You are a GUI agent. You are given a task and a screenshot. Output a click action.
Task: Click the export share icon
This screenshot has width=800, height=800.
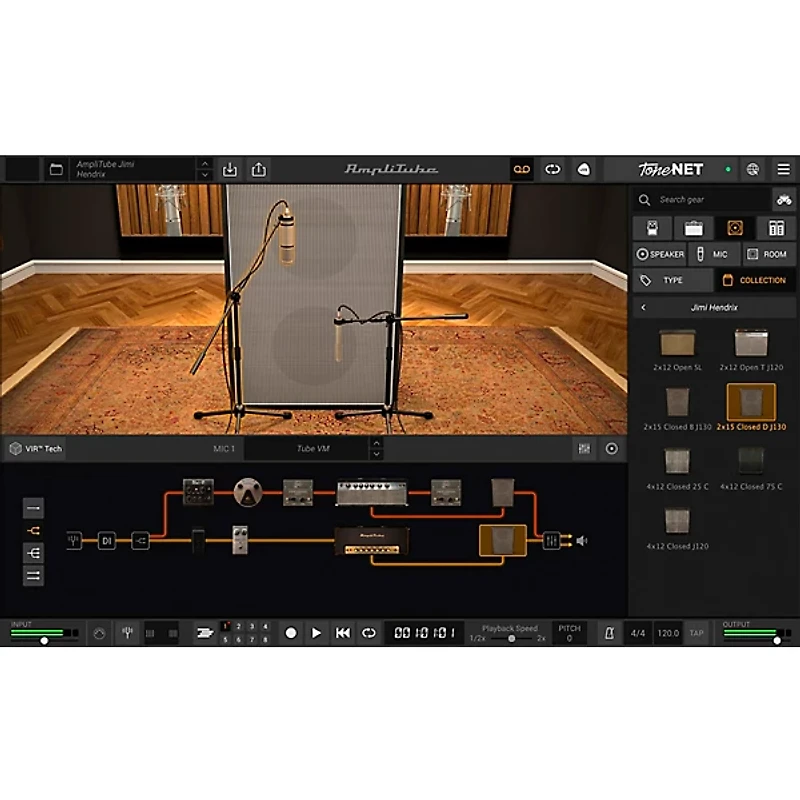(259, 169)
